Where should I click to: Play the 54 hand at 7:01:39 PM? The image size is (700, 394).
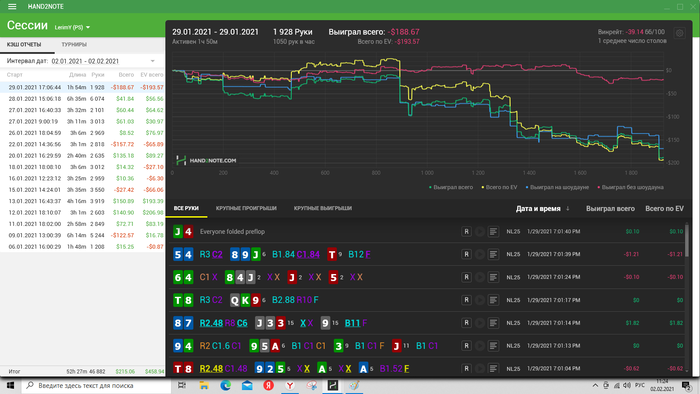coord(479,254)
